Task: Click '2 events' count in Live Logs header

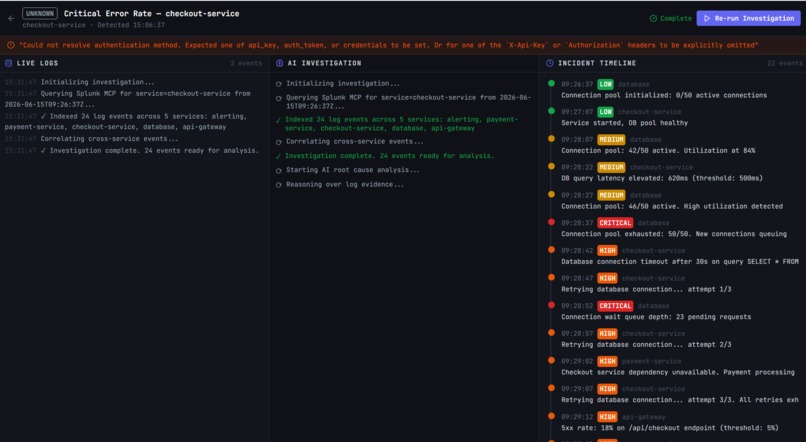Action: tap(246, 63)
